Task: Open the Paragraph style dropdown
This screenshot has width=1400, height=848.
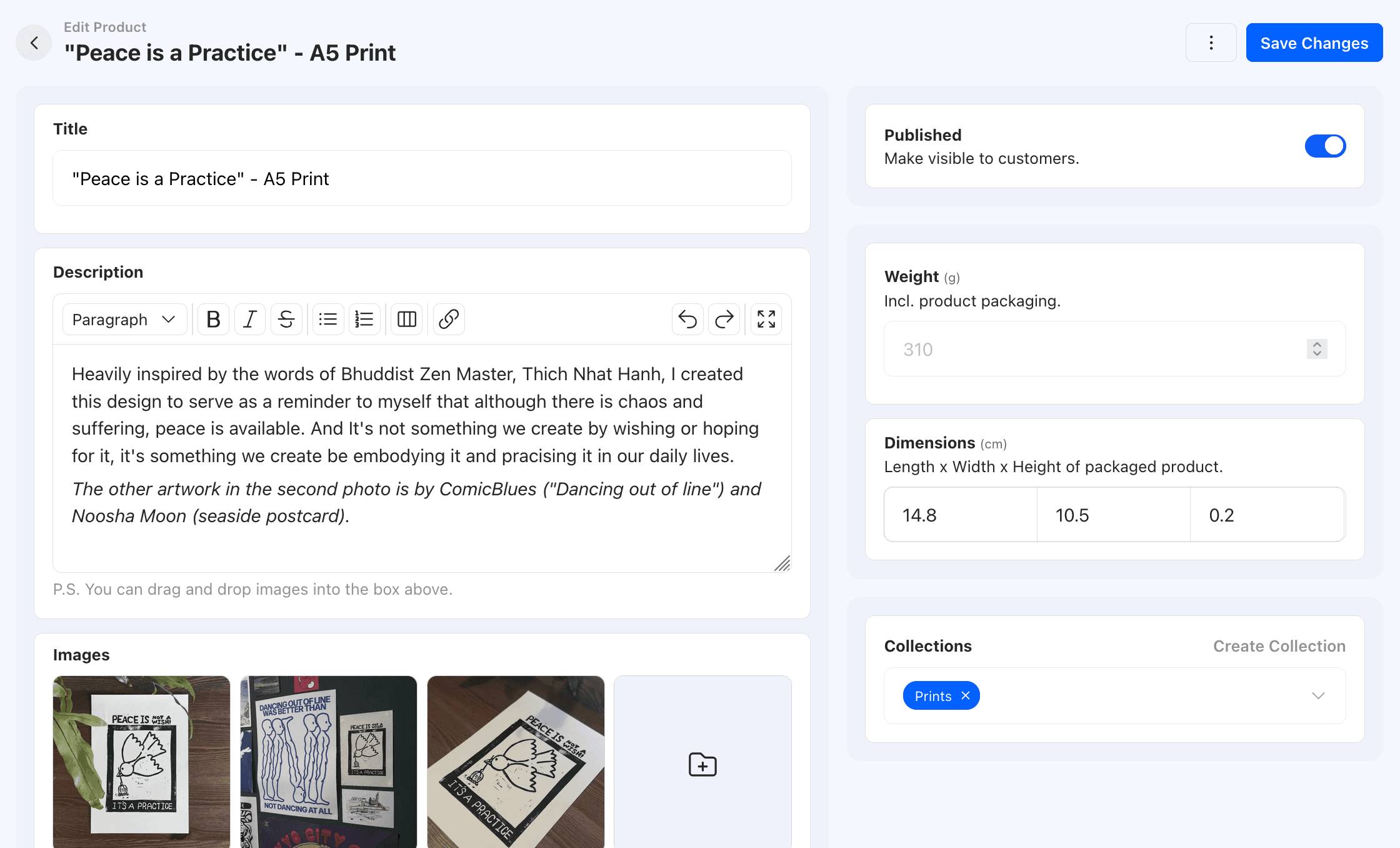Action: point(124,320)
